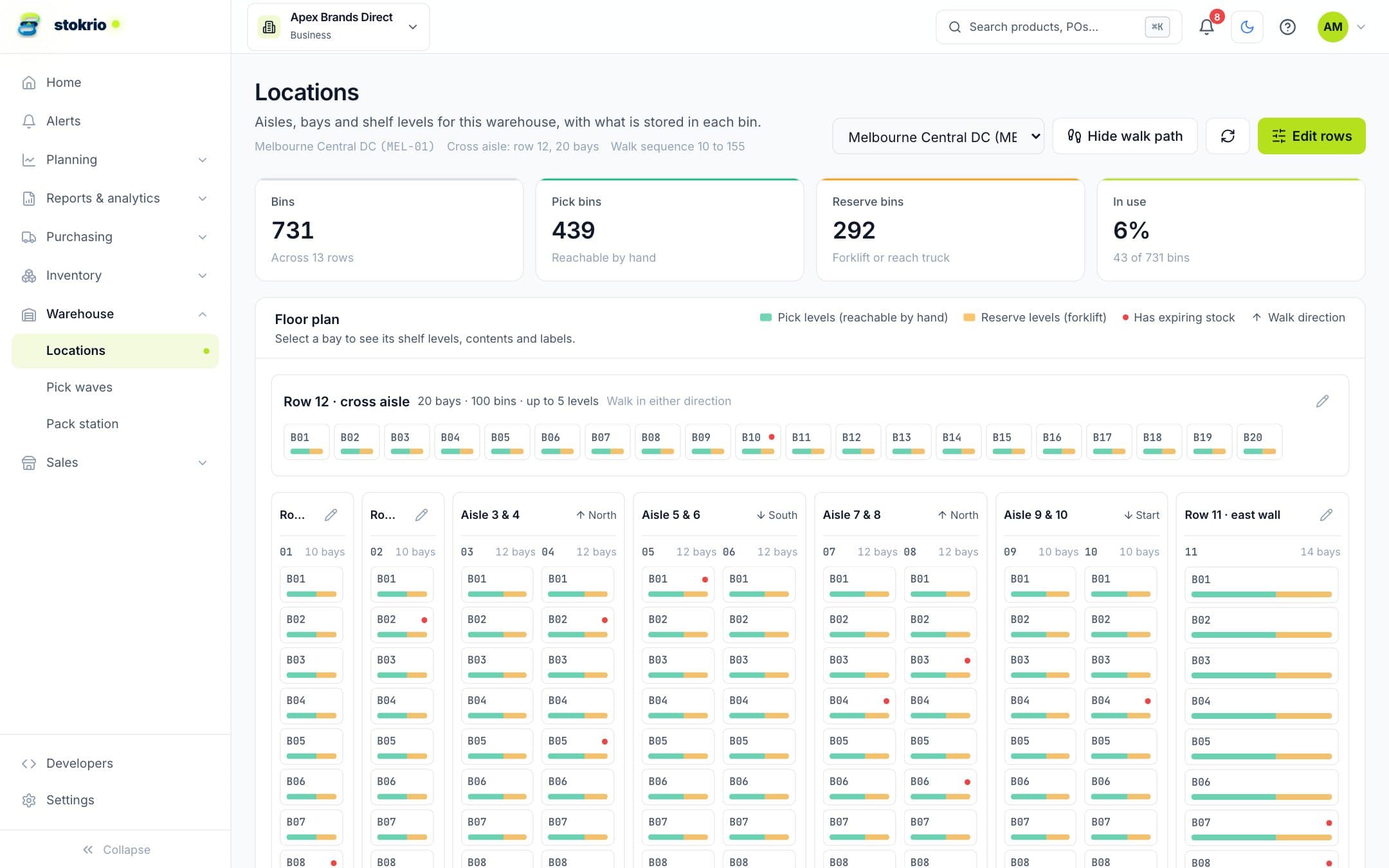1389x868 pixels.
Task: Select bay B10 in Row 12
Action: pyautogui.click(x=758, y=442)
